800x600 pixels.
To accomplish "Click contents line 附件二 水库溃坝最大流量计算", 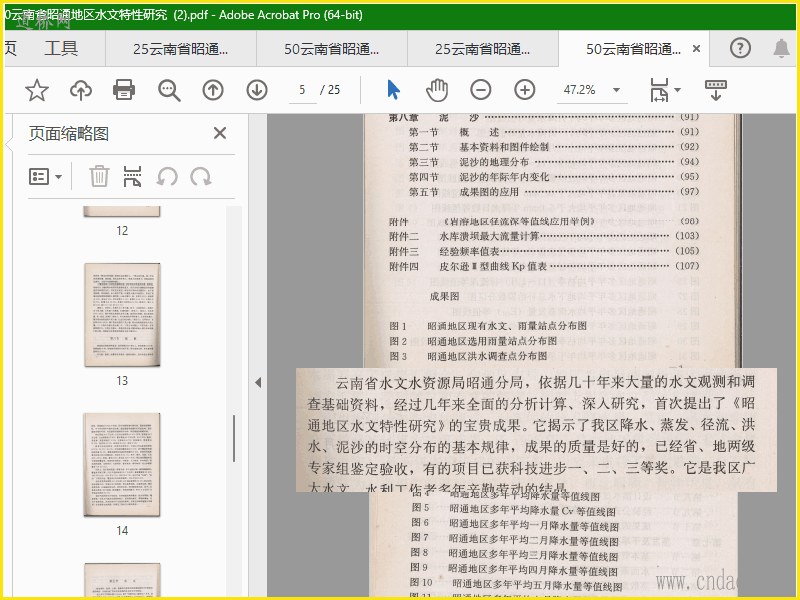I will click(x=544, y=236).
